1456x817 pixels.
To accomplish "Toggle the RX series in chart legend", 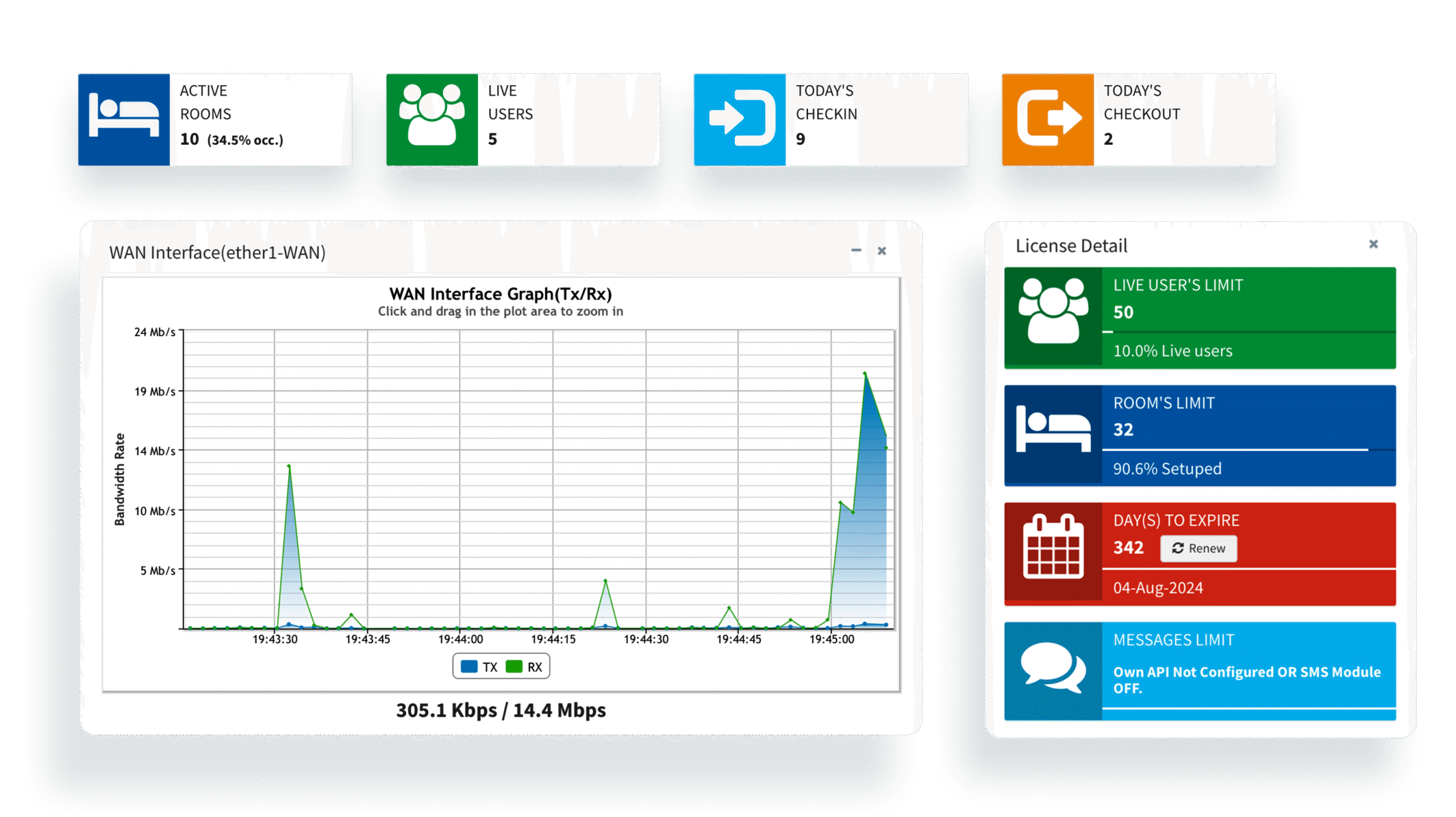I will point(525,667).
